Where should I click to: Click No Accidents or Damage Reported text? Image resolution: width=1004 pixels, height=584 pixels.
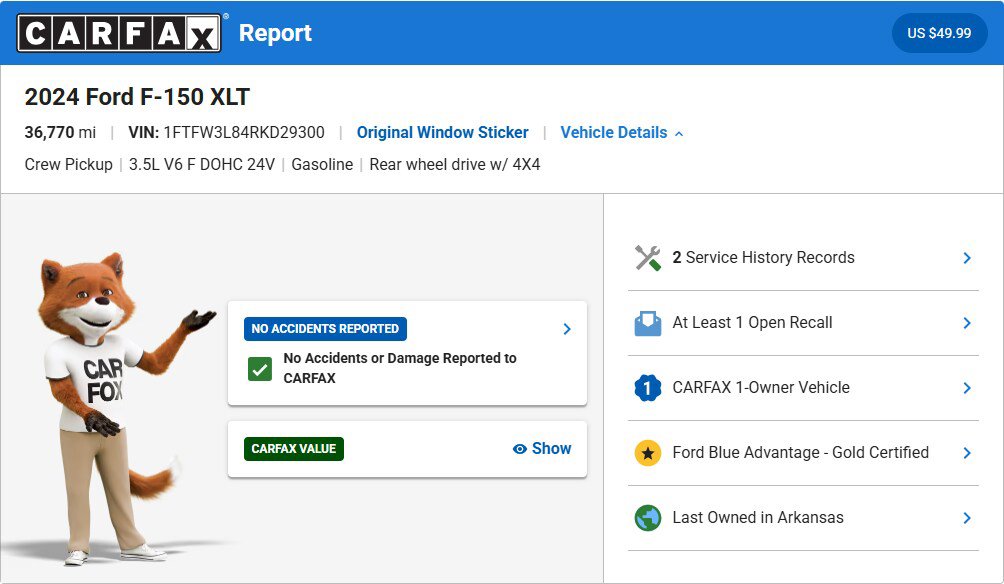(400, 368)
